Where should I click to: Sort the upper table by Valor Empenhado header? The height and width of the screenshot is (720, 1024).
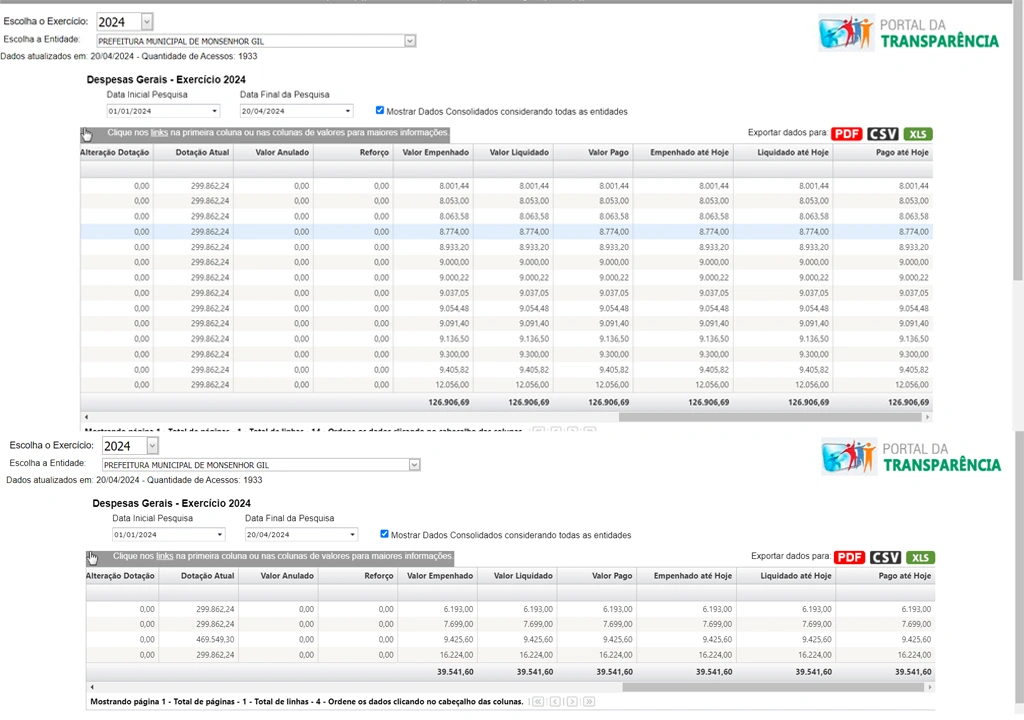tap(435, 153)
